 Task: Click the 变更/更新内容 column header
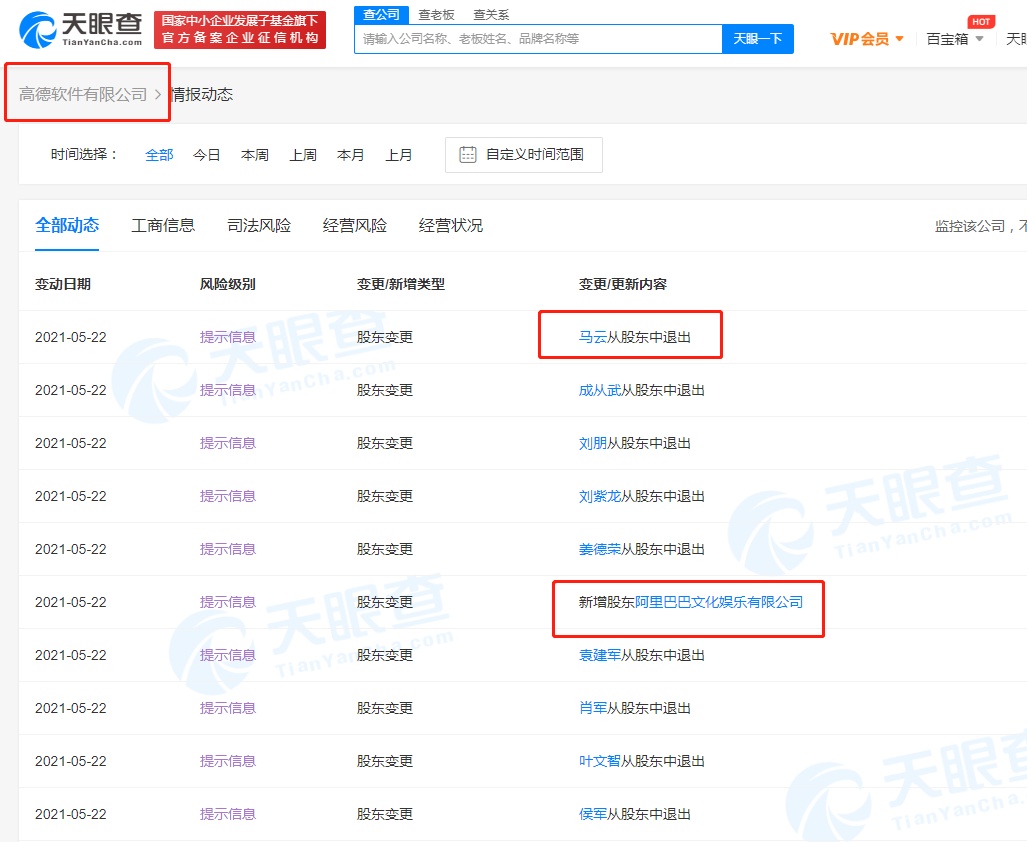coord(623,284)
